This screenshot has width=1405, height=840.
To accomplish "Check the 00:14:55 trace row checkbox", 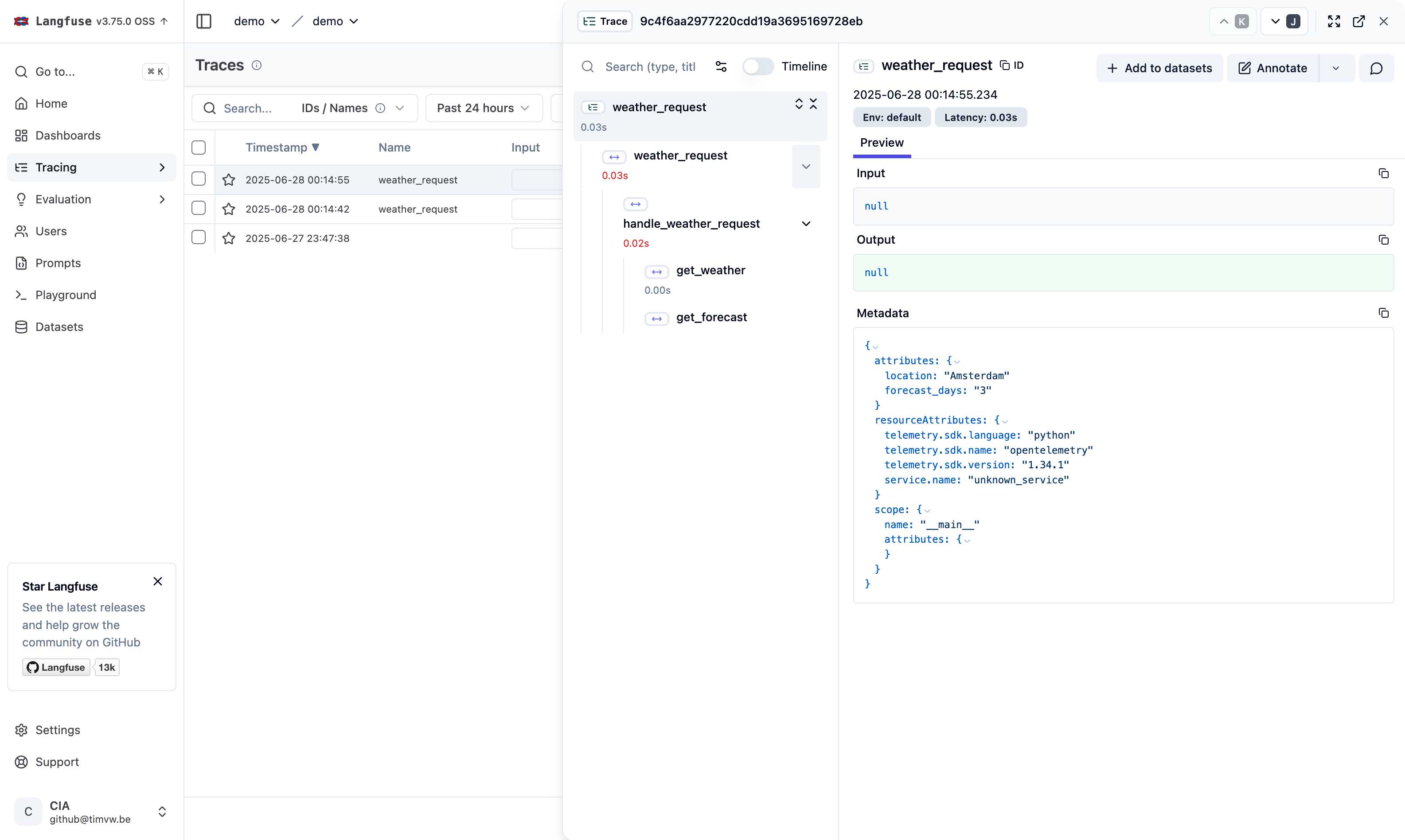I will (x=199, y=179).
